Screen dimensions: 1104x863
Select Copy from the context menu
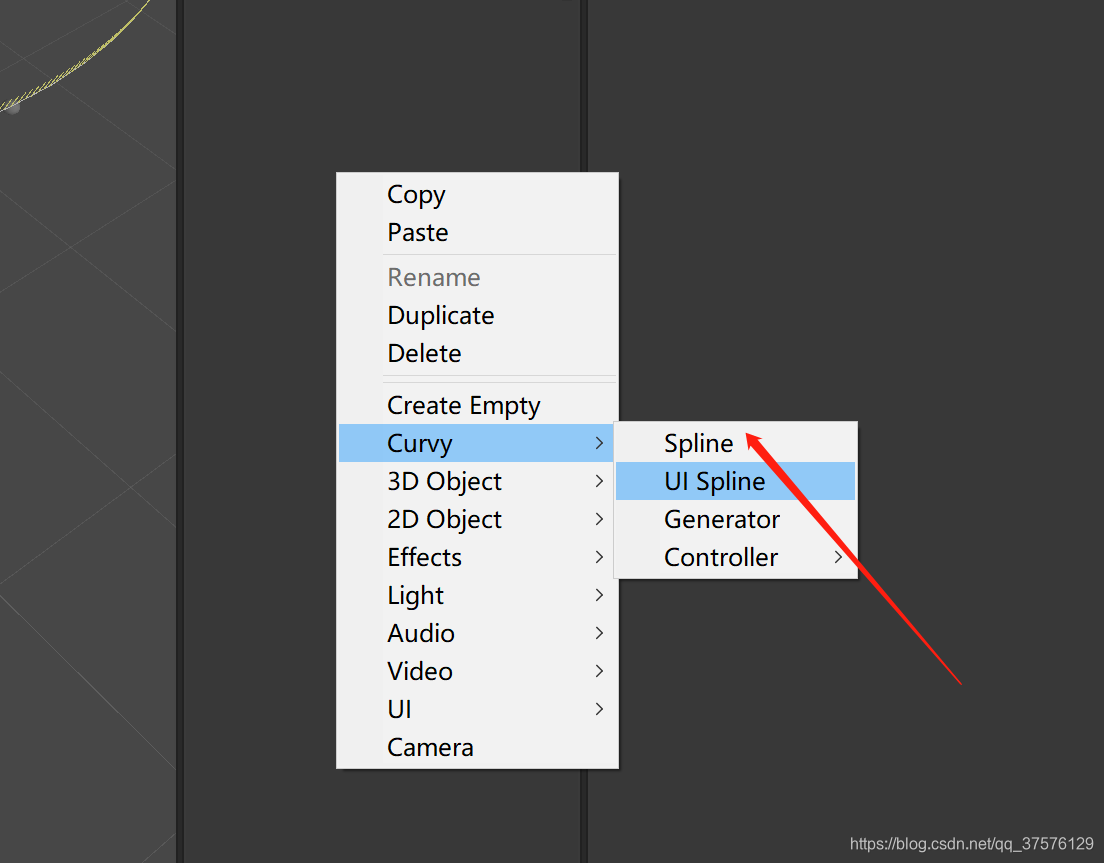(416, 195)
